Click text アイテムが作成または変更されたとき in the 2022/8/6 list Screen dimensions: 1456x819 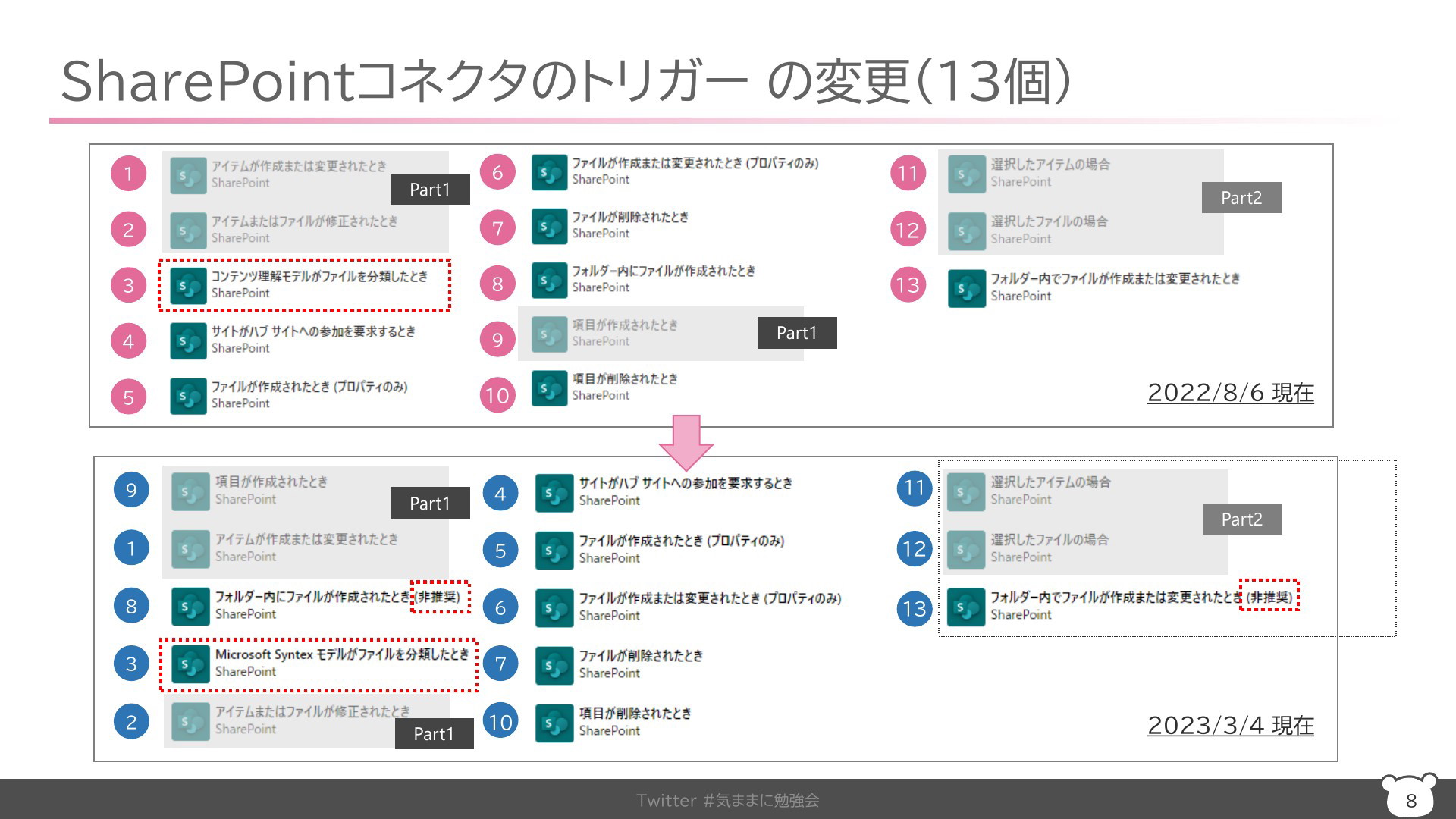(x=299, y=166)
